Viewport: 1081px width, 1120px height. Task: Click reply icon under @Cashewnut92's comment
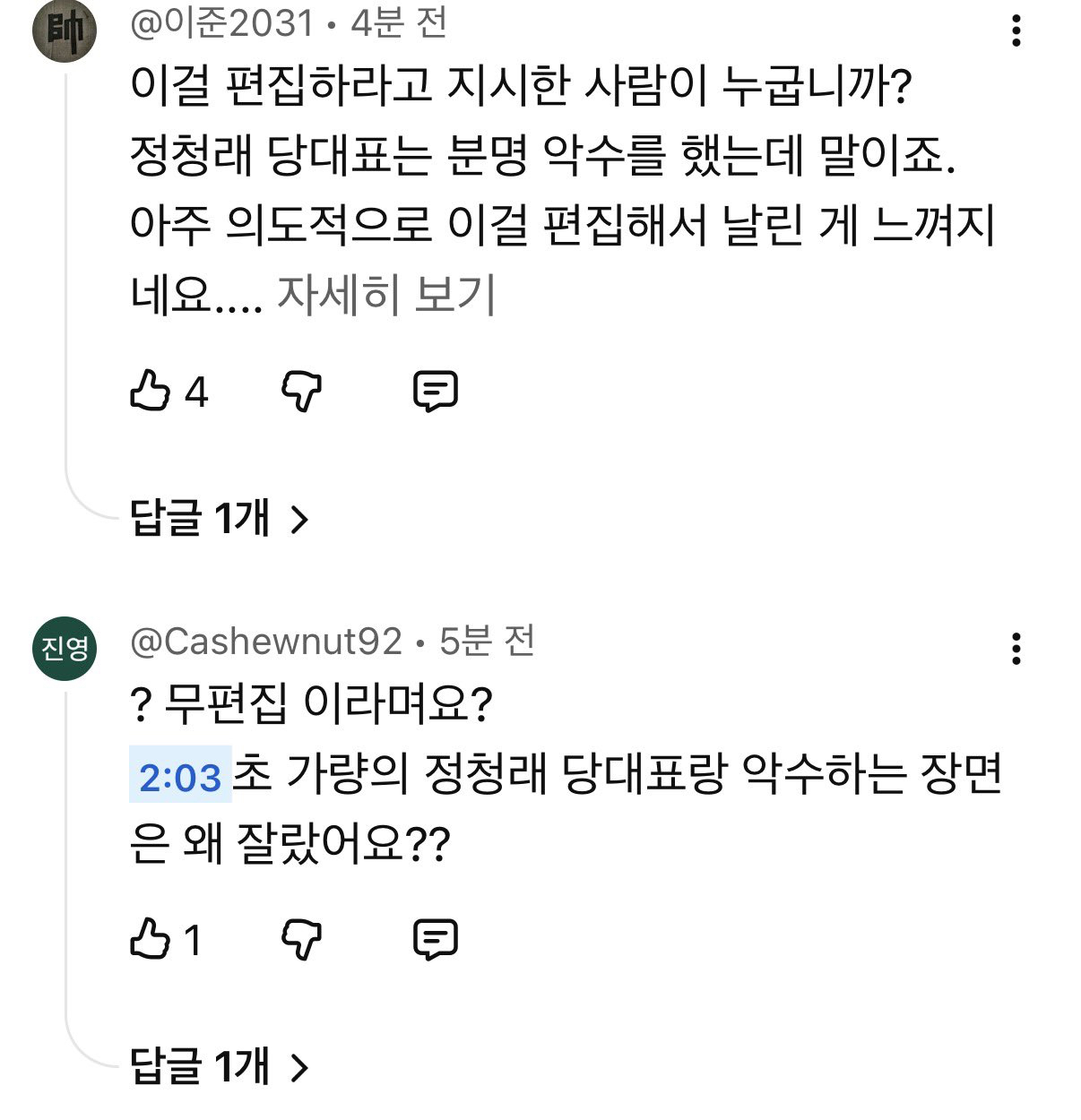pos(436,940)
